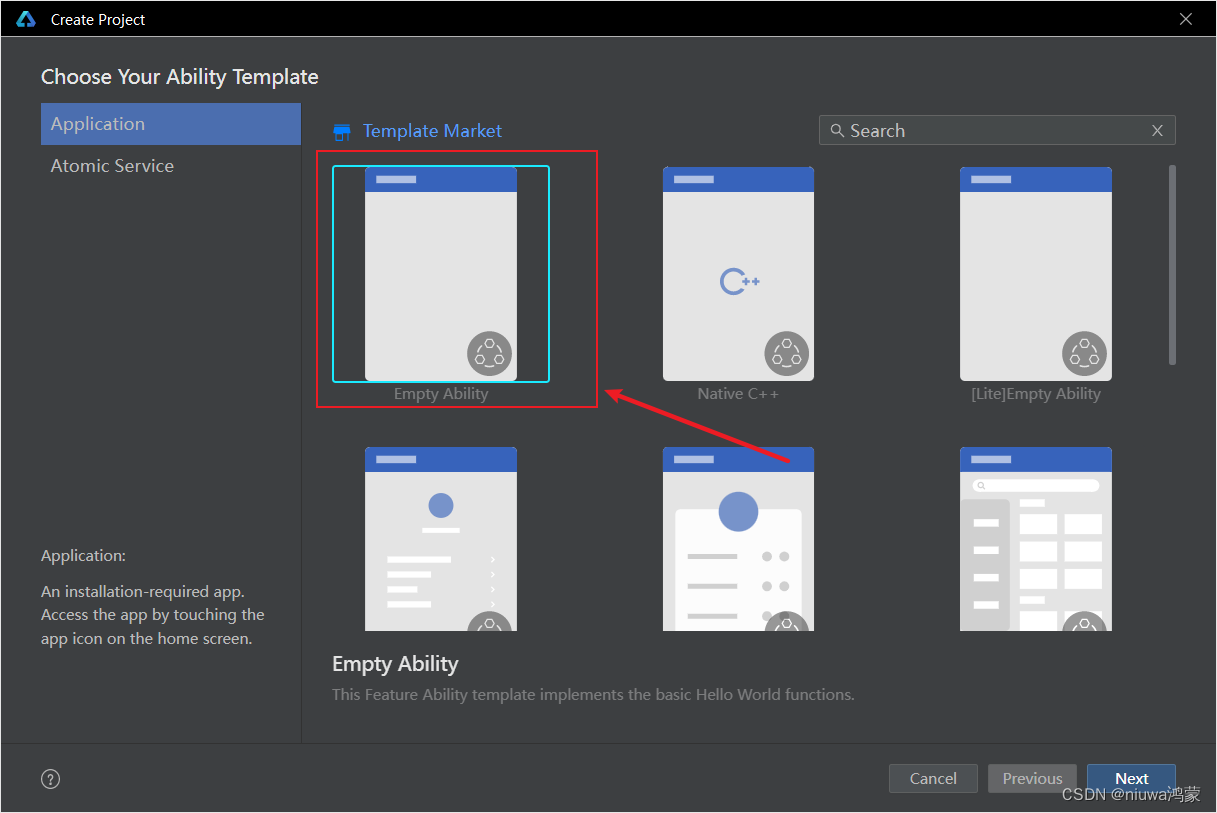Viewport: 1217px width, 813px height.
Task: Click the Next button
Action: point(1131,779)
